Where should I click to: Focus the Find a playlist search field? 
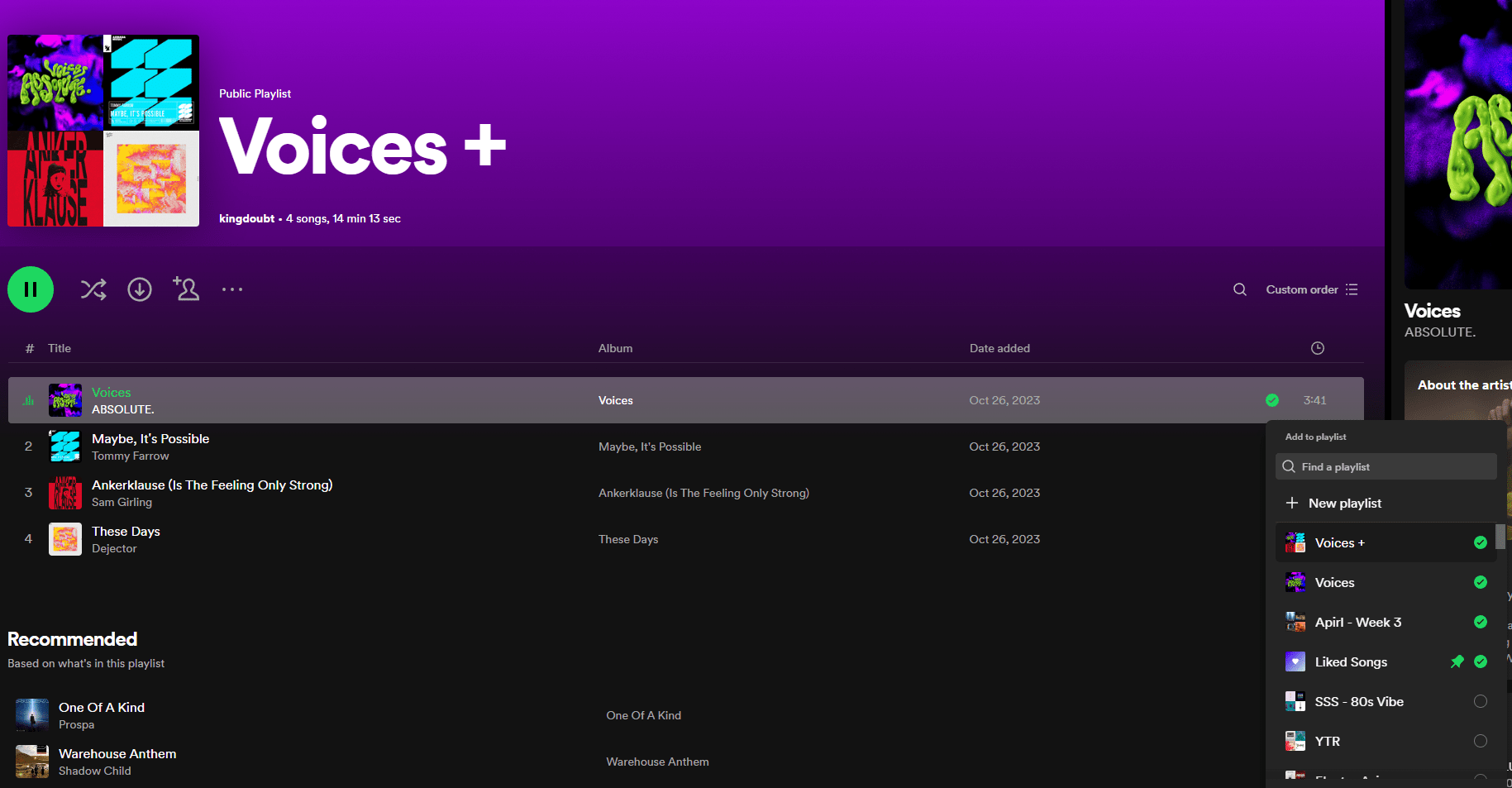1386,466
